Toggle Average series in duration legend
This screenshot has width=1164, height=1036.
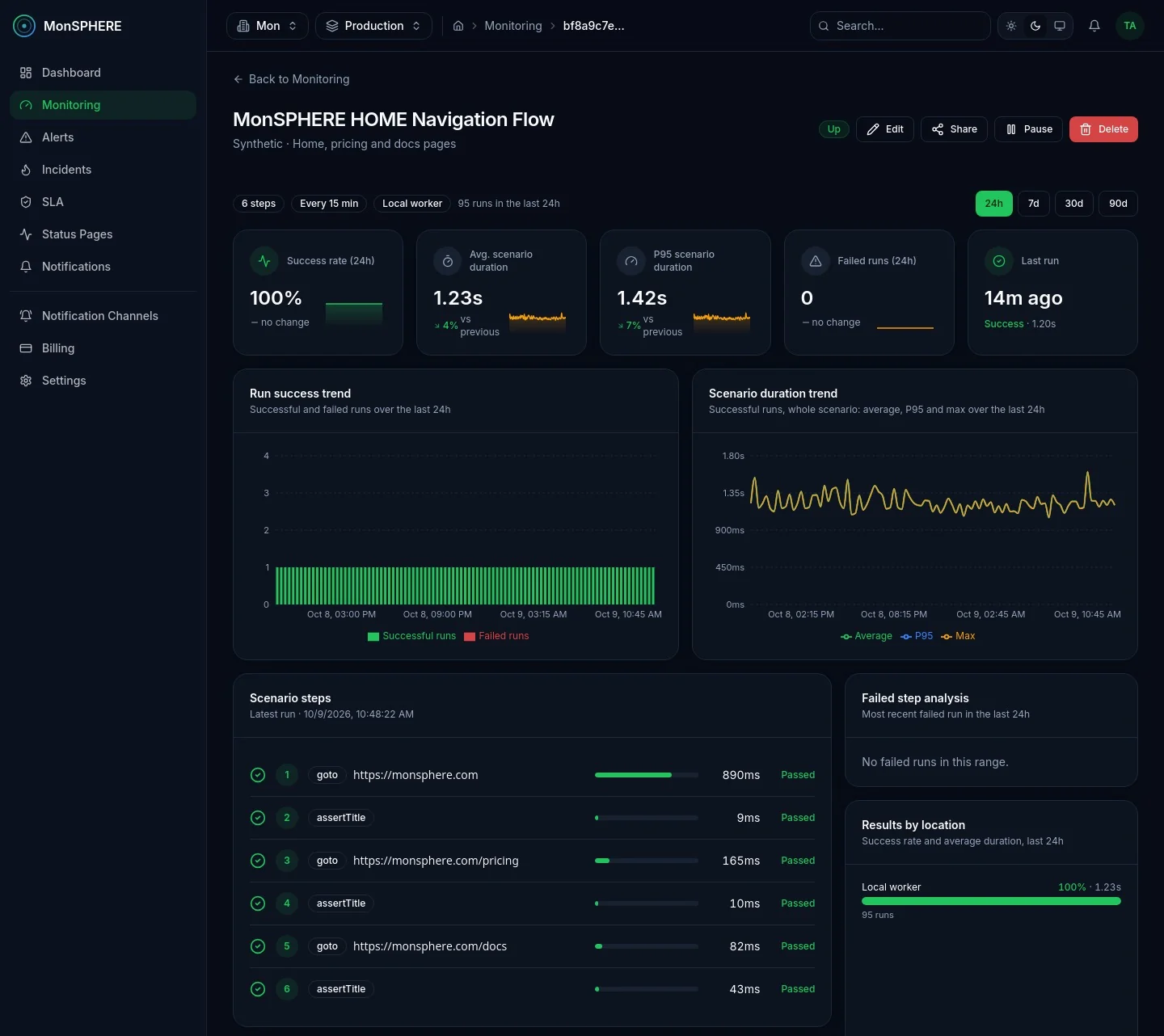(x=866, y=636)
